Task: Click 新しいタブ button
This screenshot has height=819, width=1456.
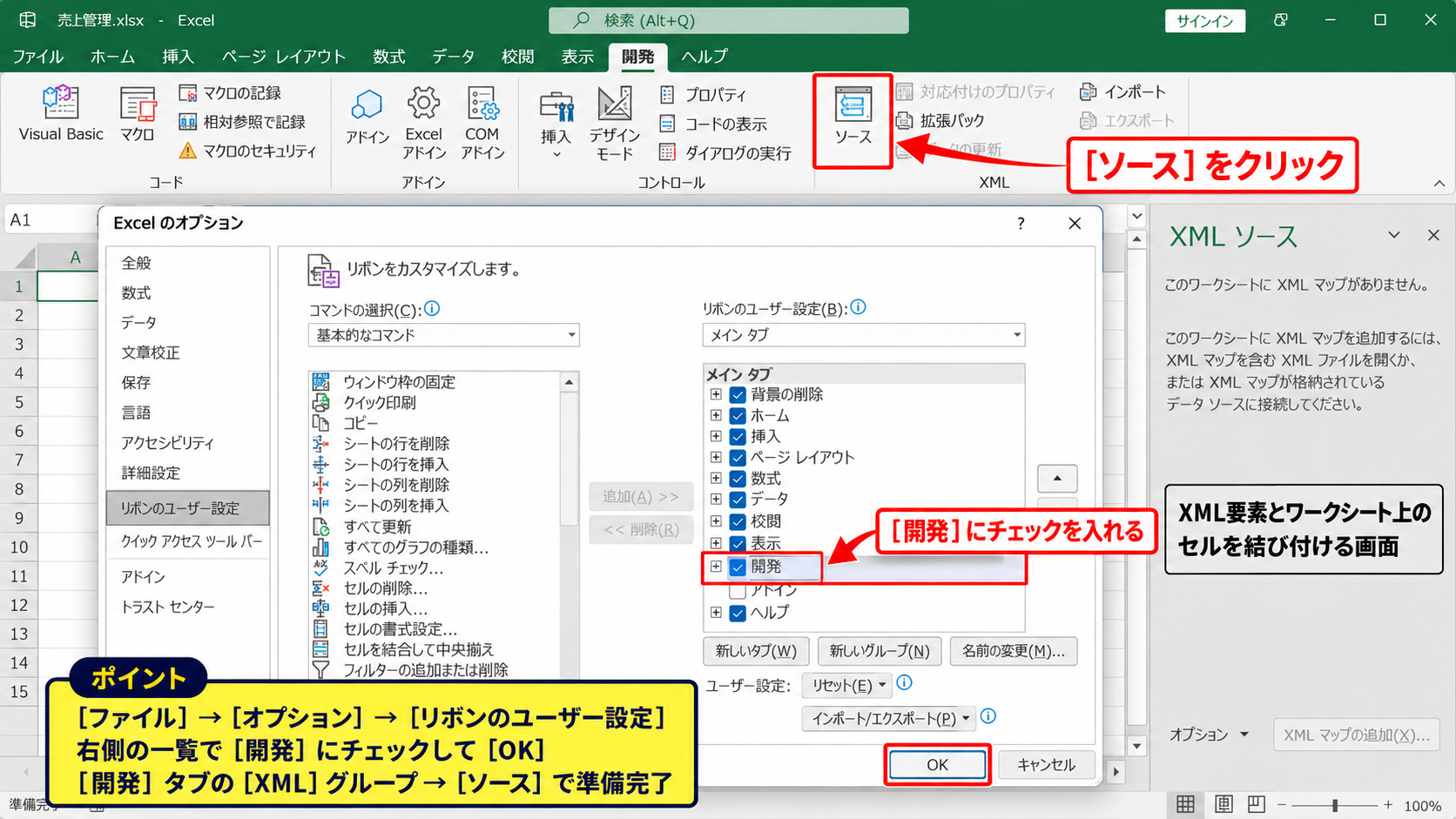Action: (x=756, y=651)
